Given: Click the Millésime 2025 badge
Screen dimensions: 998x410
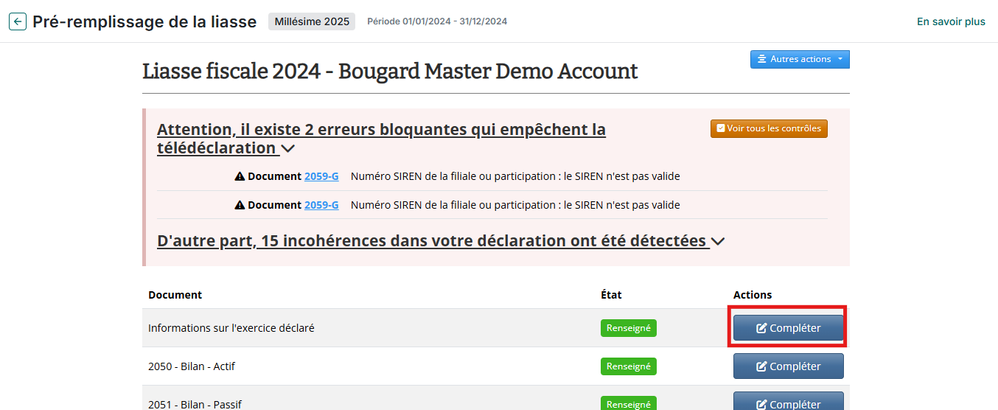Looking at the screenshot, I should point(310,21).
